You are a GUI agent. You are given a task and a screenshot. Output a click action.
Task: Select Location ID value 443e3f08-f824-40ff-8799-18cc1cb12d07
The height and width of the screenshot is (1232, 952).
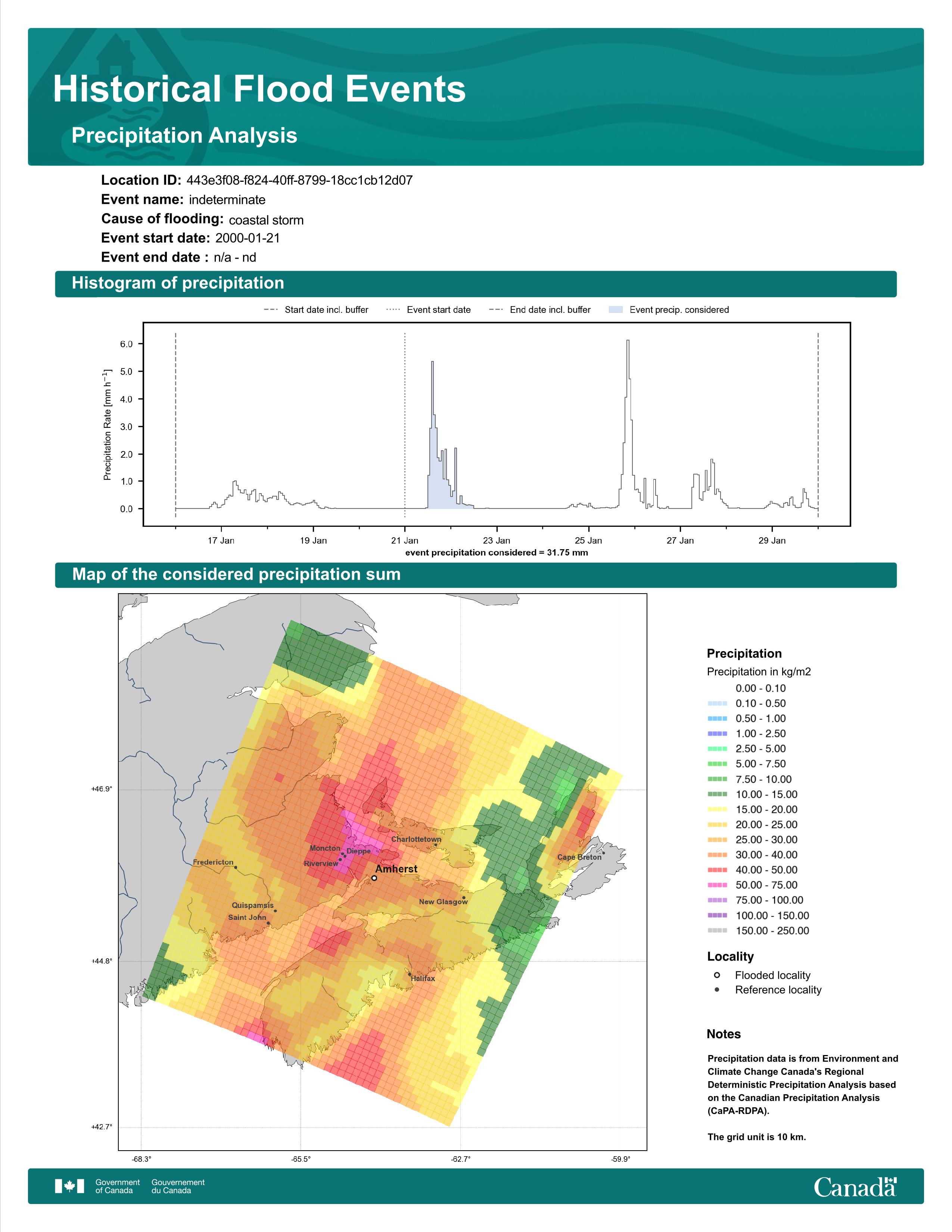click(x=299, y=181)
